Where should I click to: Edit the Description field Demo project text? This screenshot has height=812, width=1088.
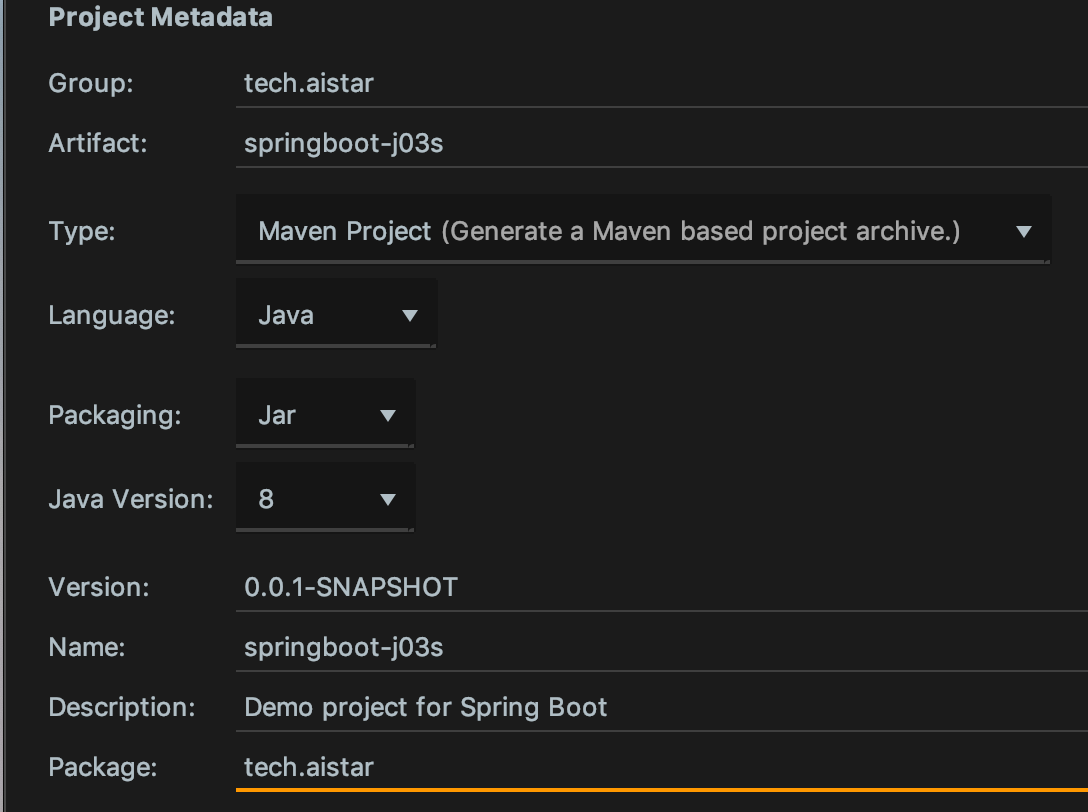pos(662,708)
